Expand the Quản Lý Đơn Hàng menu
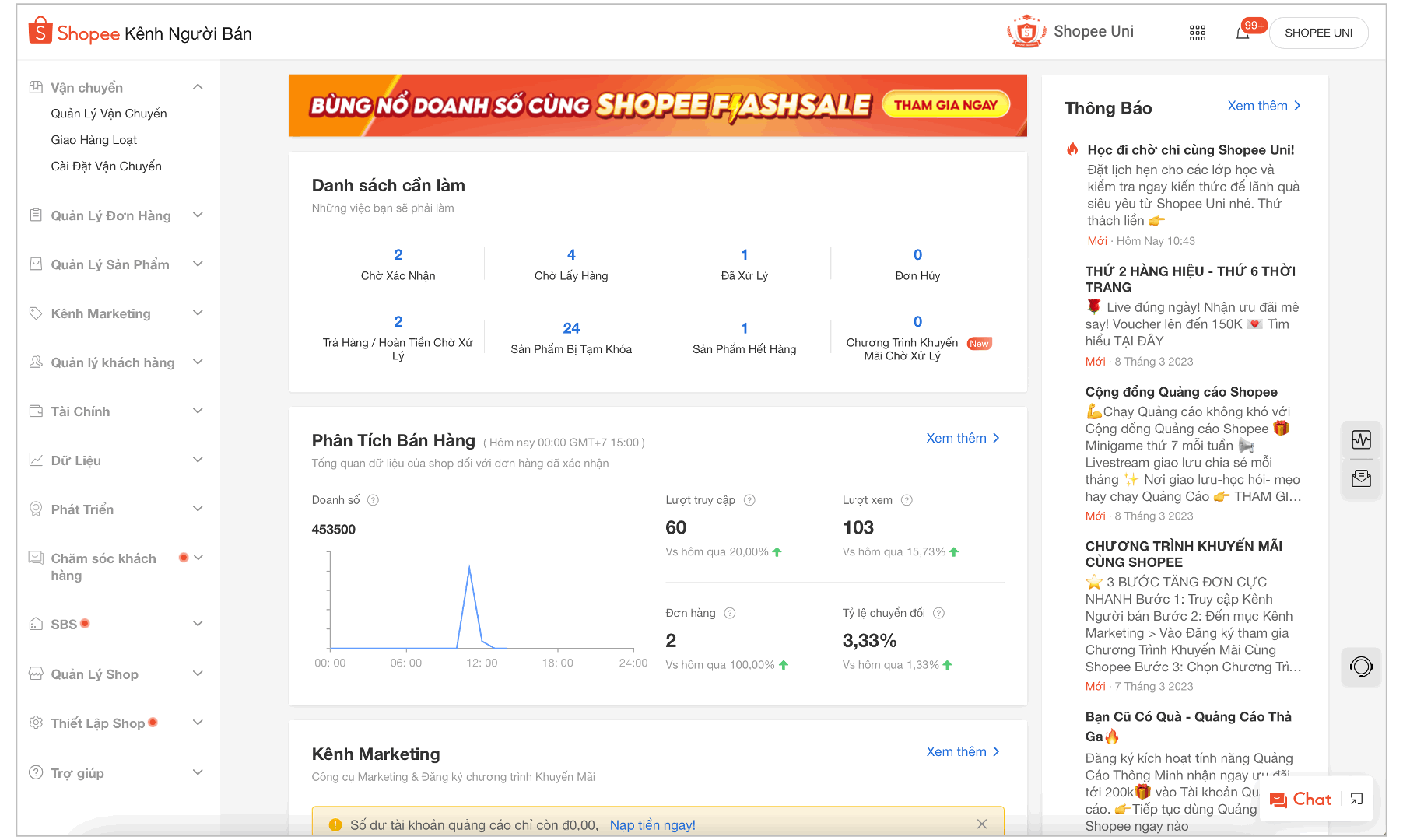Viewport: 1403px width, 840px height. pos(198,215)
